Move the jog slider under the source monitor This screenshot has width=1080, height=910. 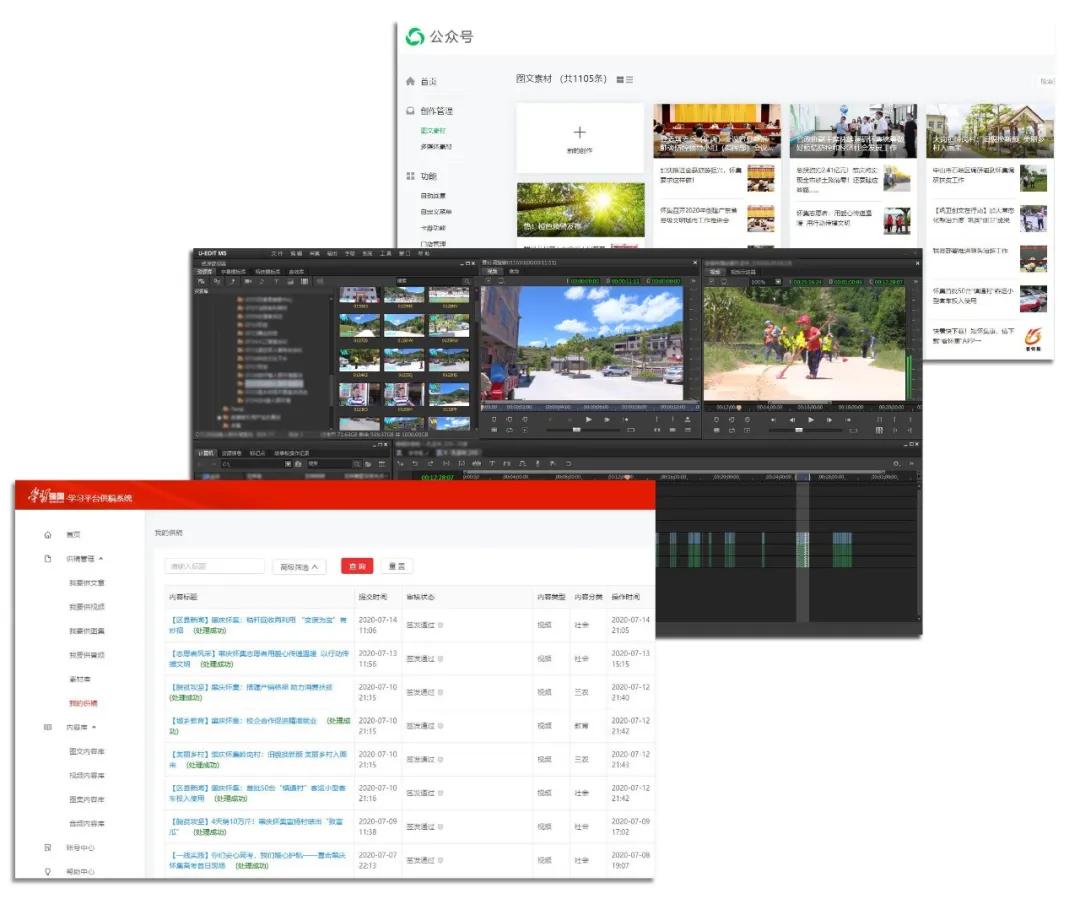click(577, 430)
